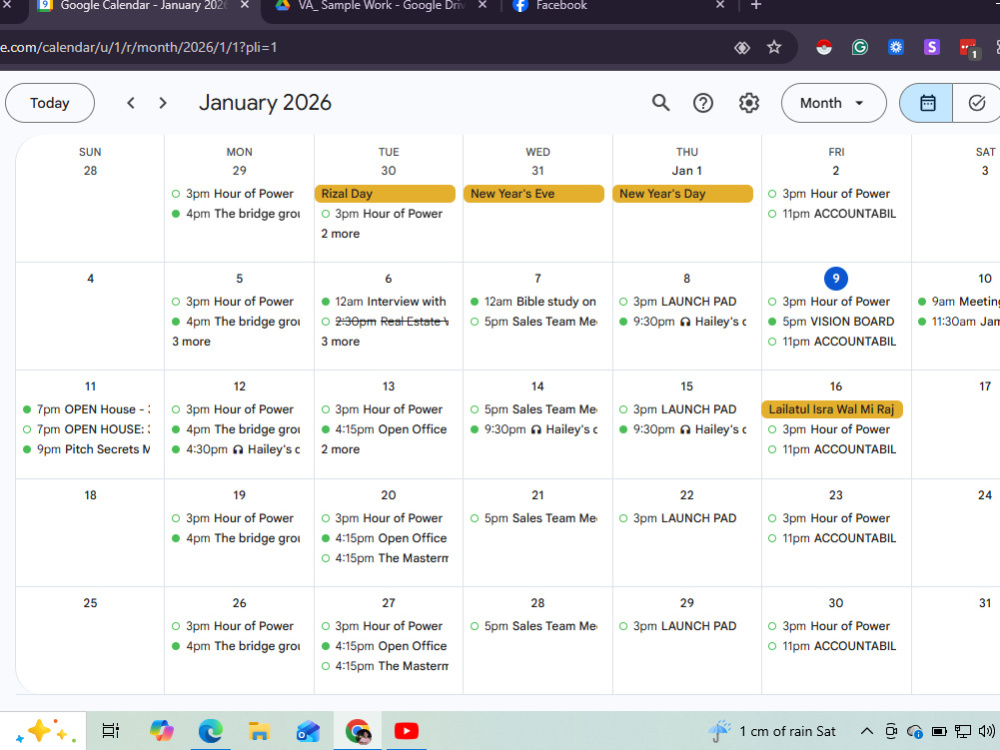Open 9am Meeting on Jan 10
Screen dimensions: 1000x750
pyautogui.click(x=958, y=302)
